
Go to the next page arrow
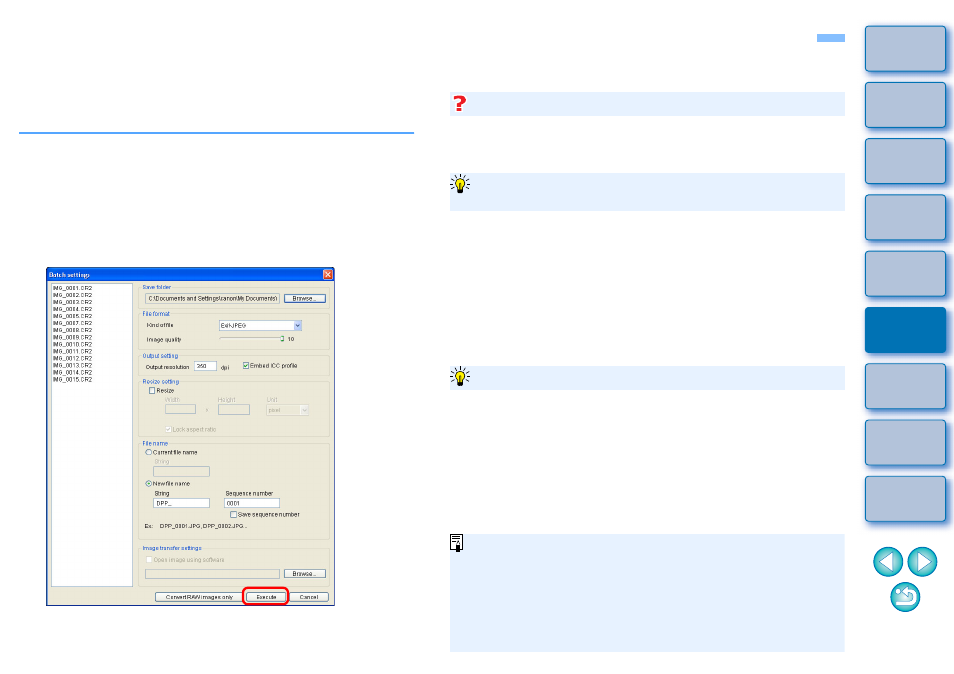tap(922, 561)
